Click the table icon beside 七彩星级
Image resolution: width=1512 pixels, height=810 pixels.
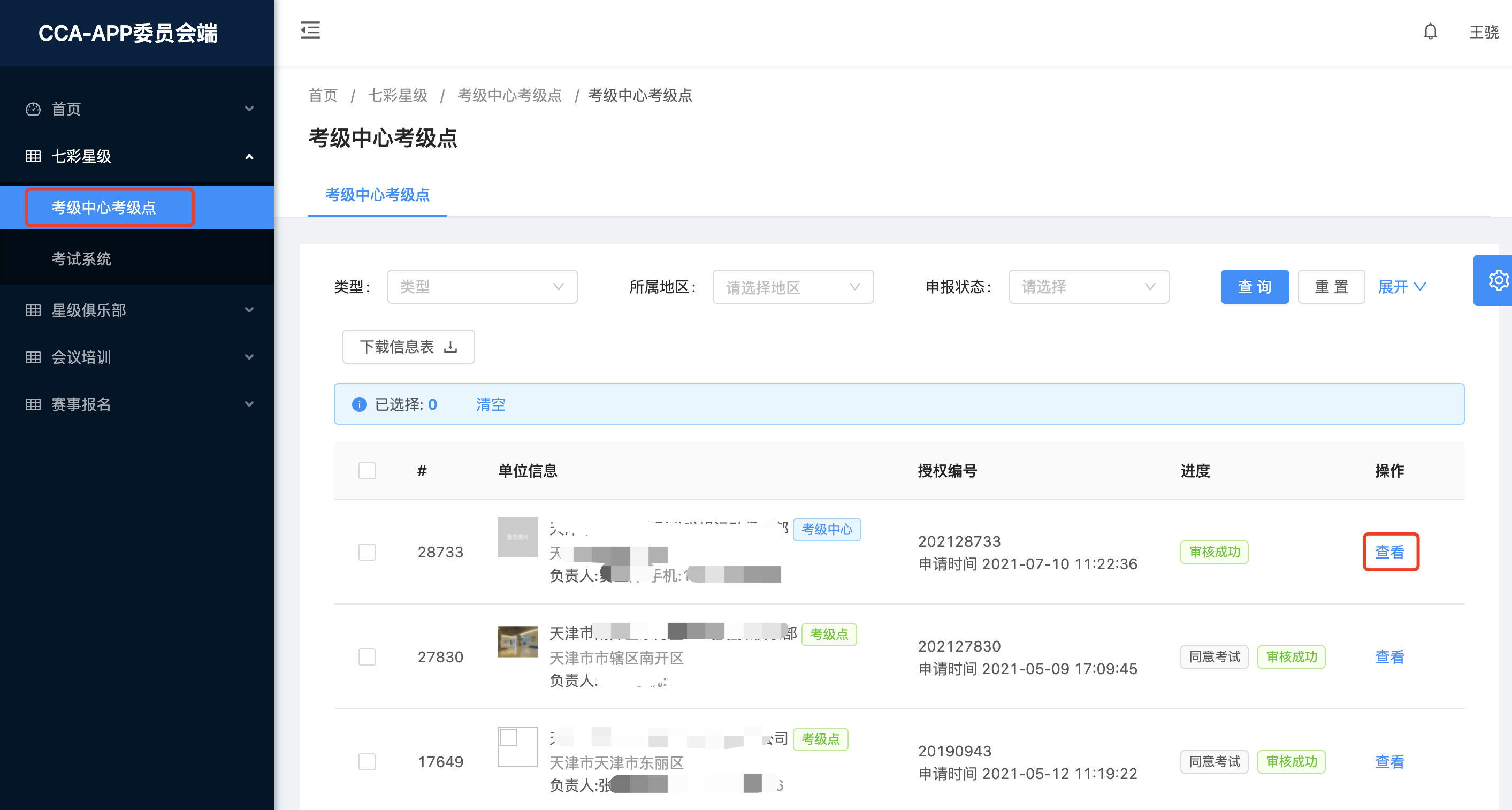[x=34, y=156]
